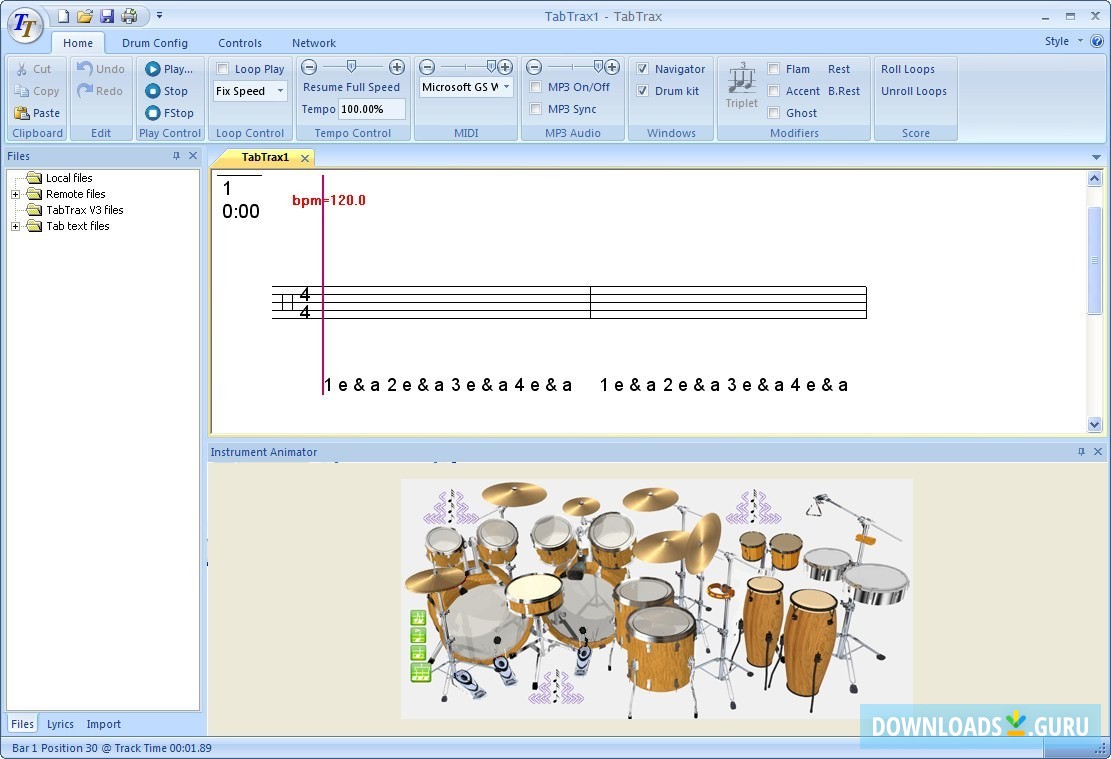
Task: Enable Loop Play
Action: (x=223, y=68)
